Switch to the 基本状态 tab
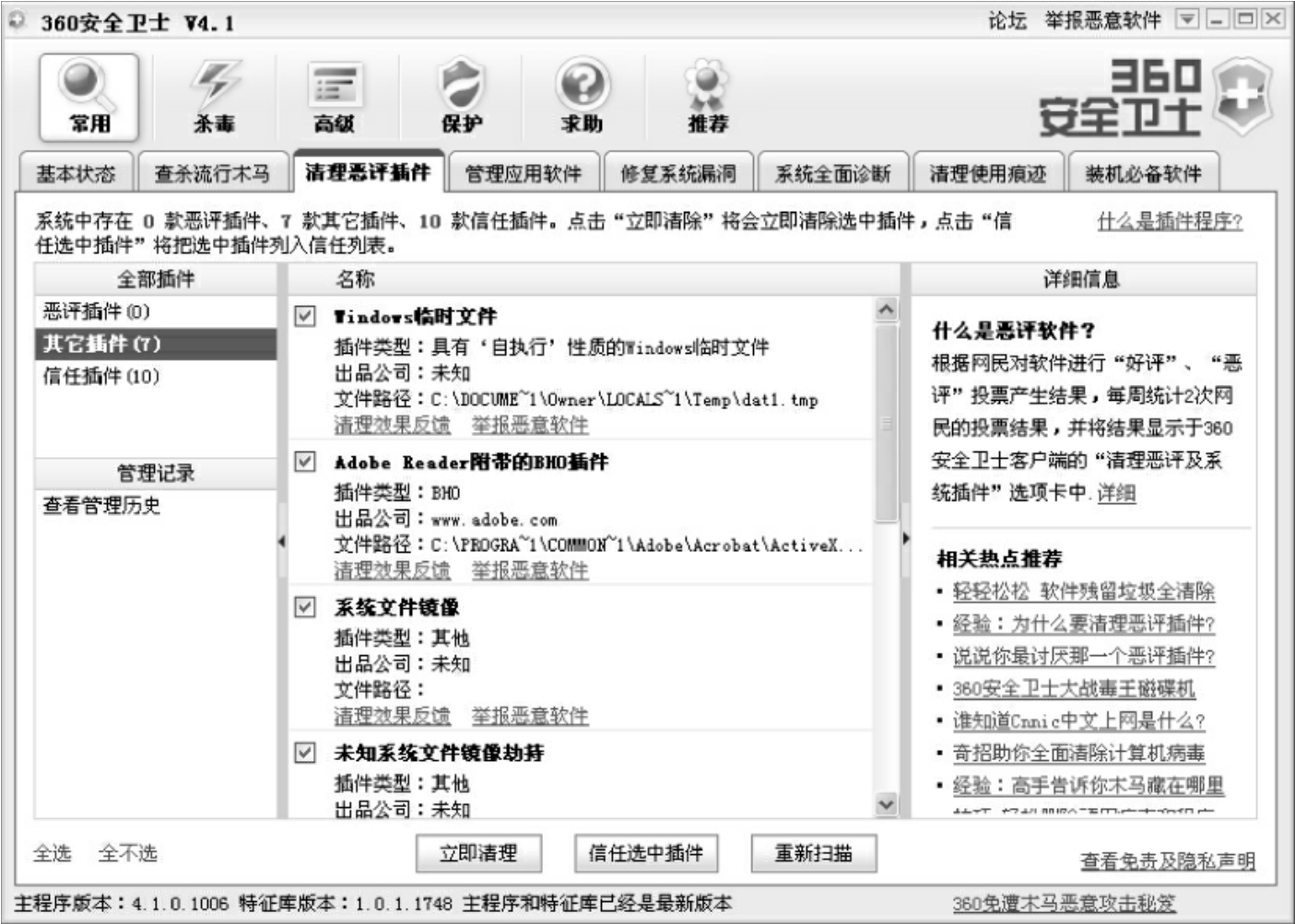1295x924 pixels. pyautogui.click(x=76, y=172)
